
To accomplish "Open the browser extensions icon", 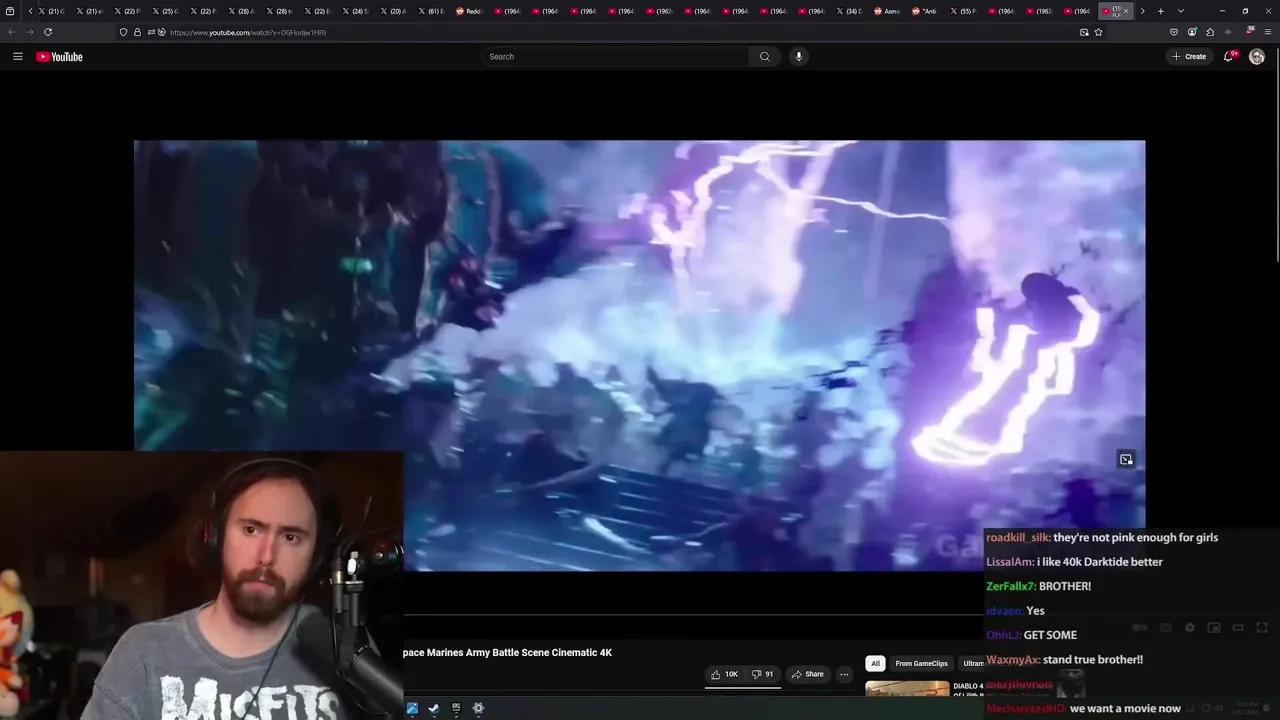I will tap(1210, 32).
